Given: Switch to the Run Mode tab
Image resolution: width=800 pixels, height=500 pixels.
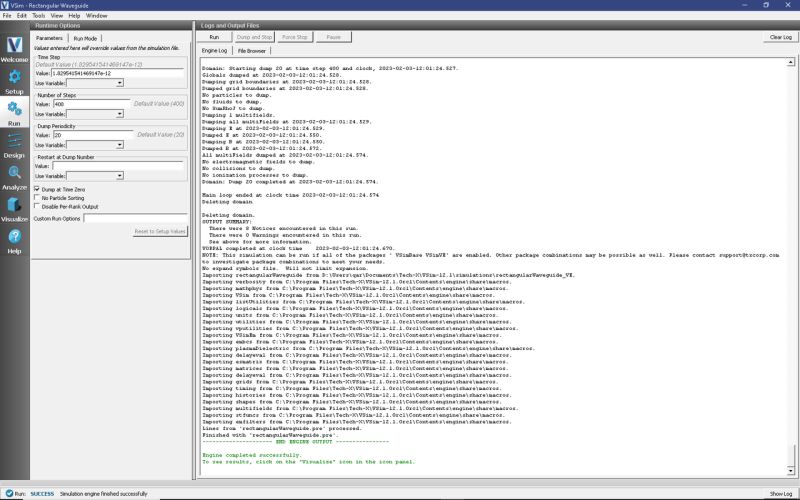Looking at the screenshot, I should coord(85,39).
